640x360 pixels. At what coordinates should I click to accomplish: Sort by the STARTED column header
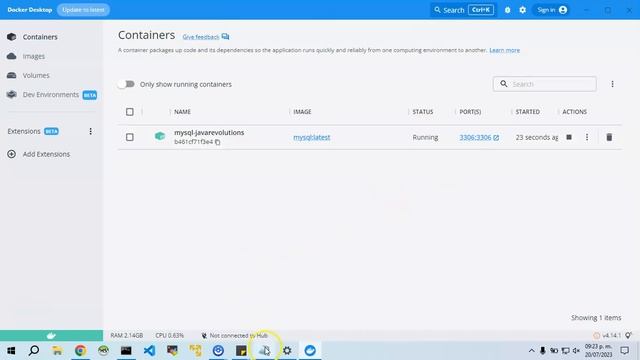point(527,112)
